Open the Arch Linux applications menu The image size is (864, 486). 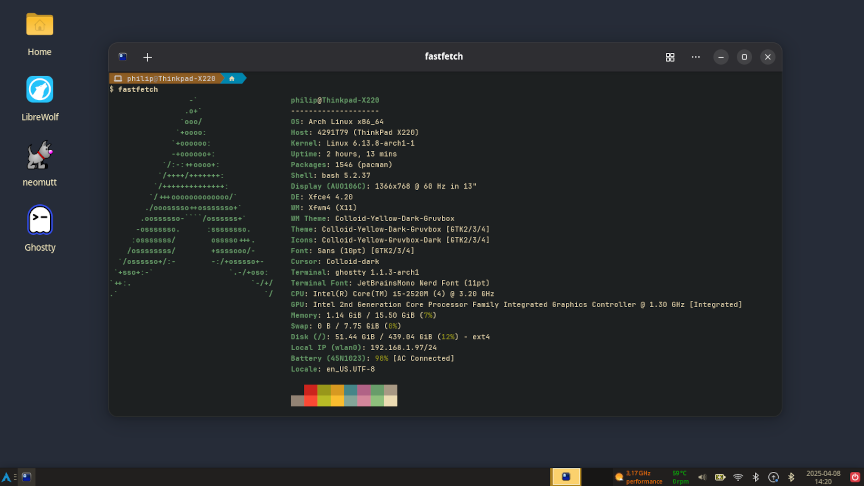[6, 477]
